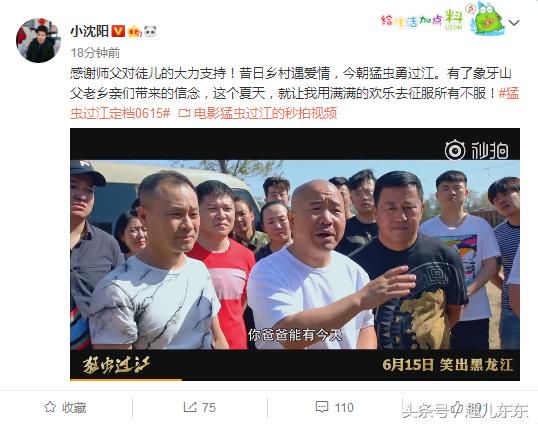Play the embedded 秒拍 video

[x=295, y=254]
